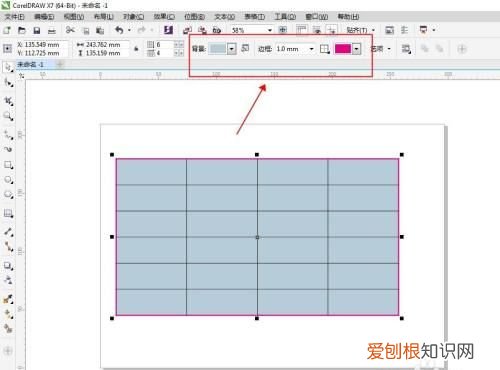Image resolution: width=500 pixels, height=370 pixels.
Task: Open the 帮助(H) menu
Action: tap(348, 16)
